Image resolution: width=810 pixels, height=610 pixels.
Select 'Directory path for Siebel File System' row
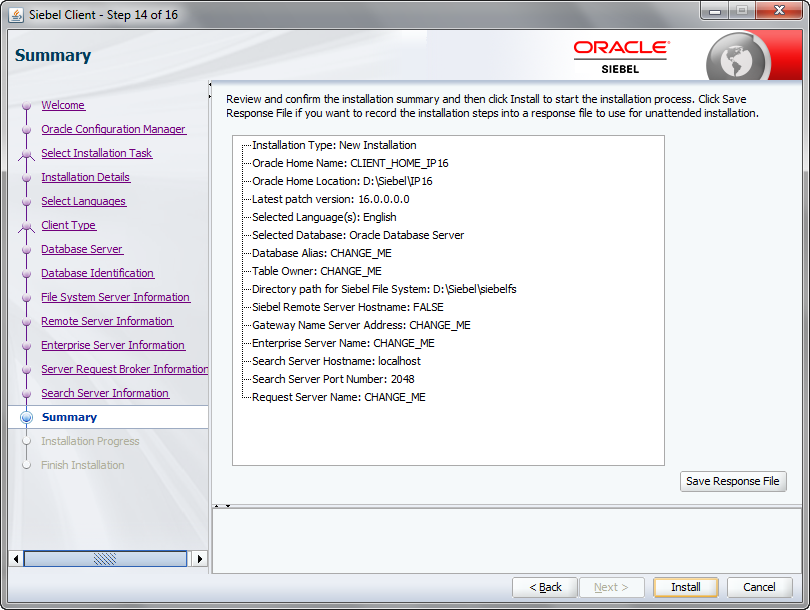point(384,289)
